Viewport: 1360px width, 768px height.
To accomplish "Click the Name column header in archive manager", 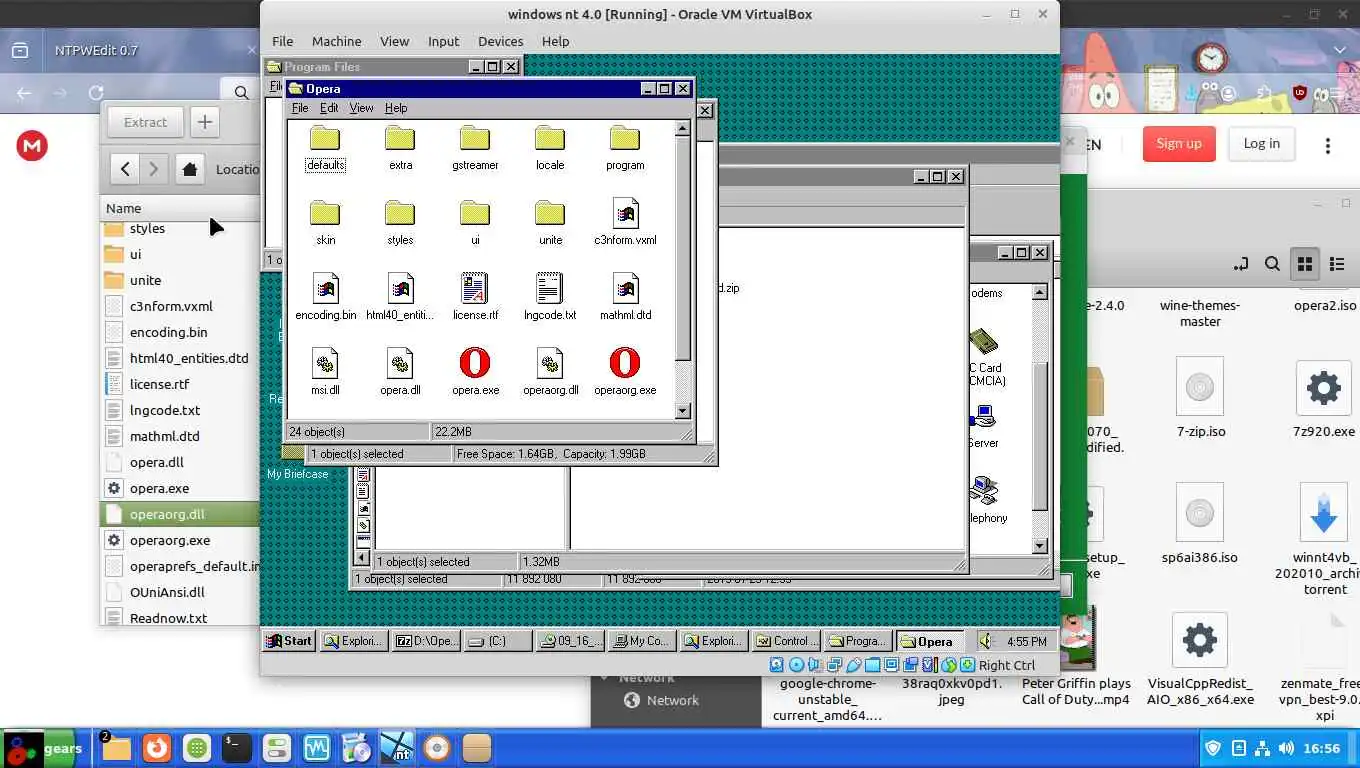I will (x=180, y=208).
